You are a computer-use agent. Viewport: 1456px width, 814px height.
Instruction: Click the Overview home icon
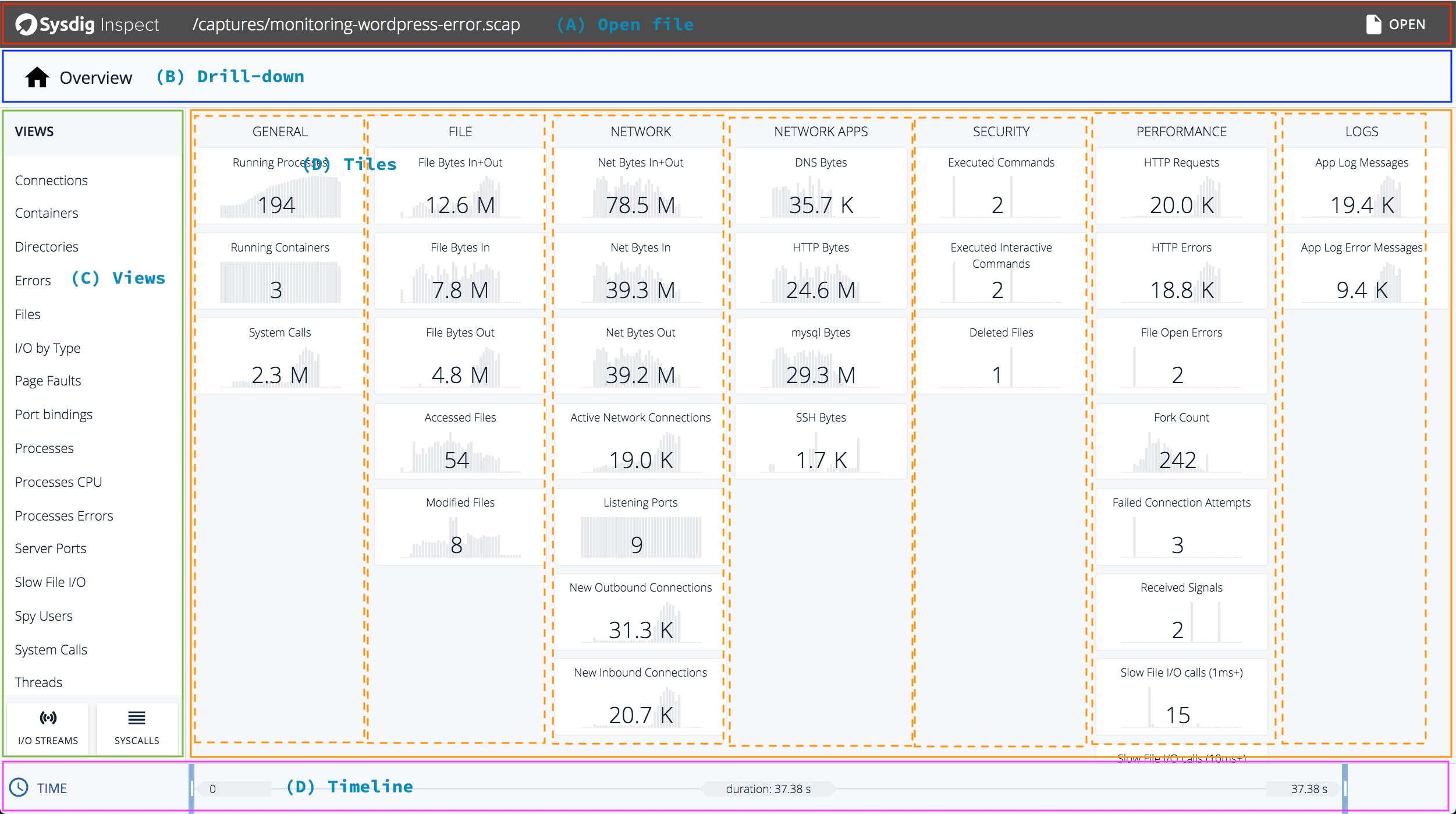(37, 77)
